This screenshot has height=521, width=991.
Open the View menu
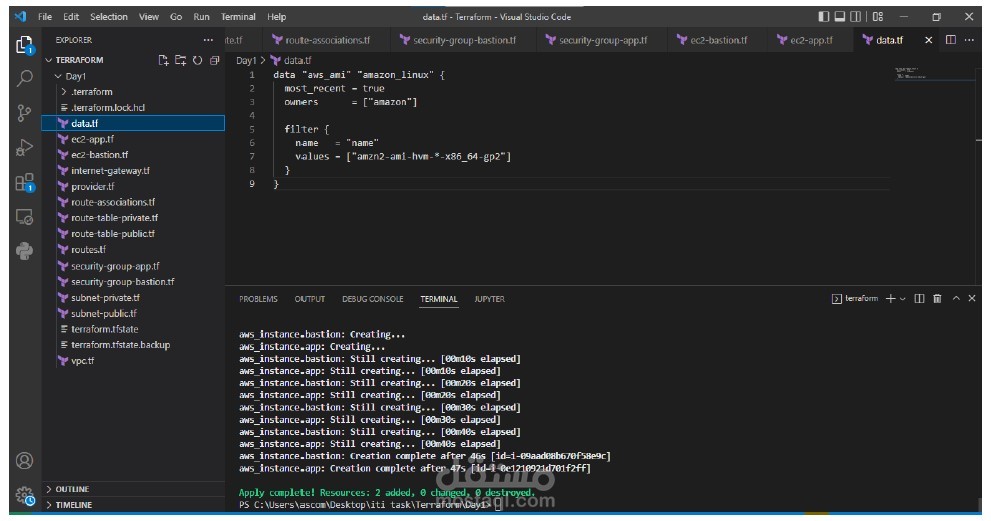point(149,17)
